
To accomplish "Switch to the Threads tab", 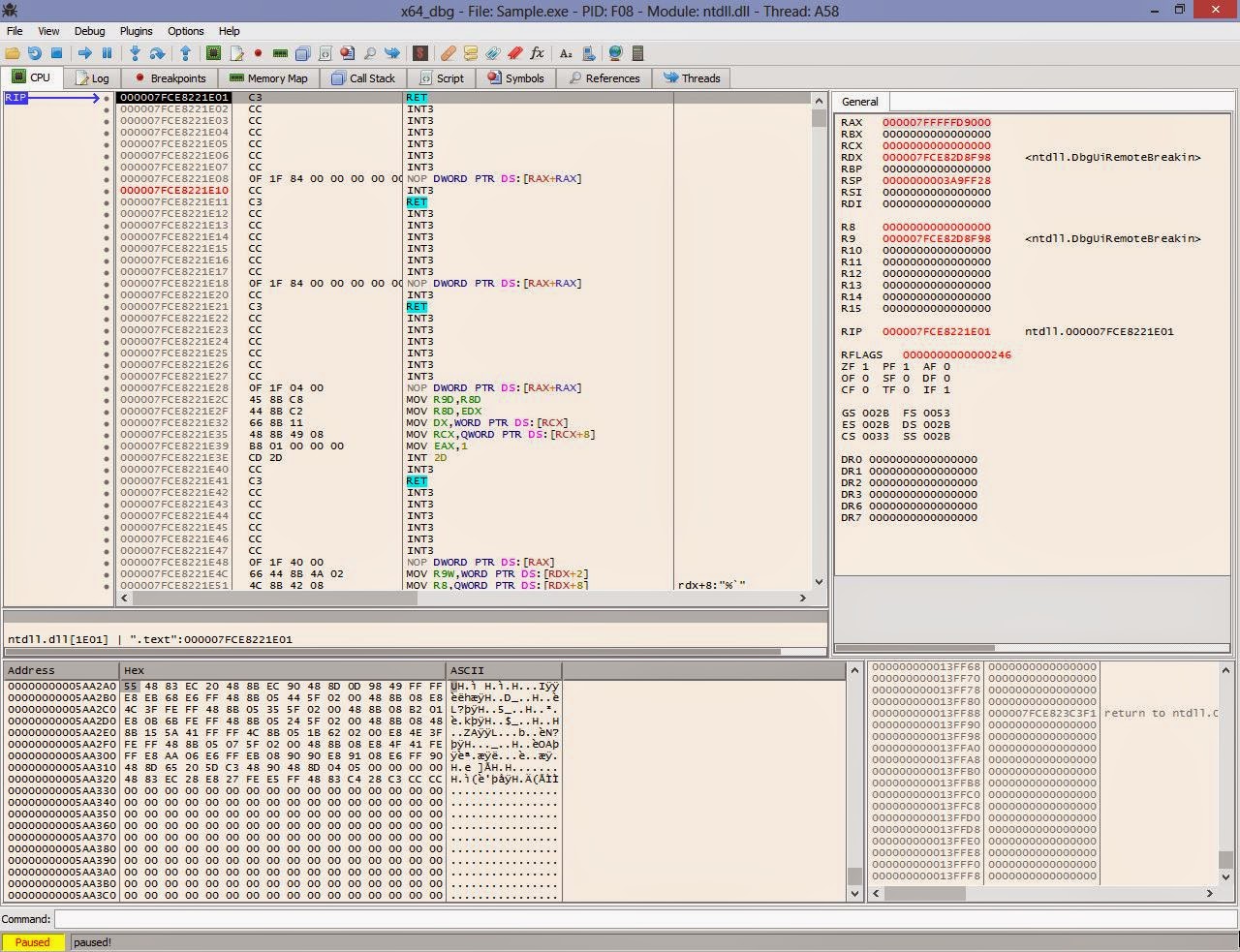I will click(x=692, y=78).
